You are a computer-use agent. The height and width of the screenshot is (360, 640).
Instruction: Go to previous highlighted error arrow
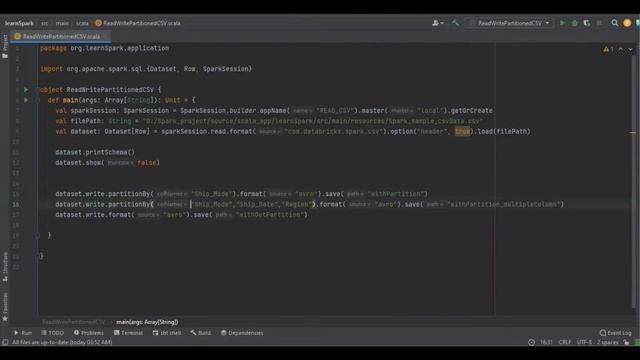[x=621, y=49]
